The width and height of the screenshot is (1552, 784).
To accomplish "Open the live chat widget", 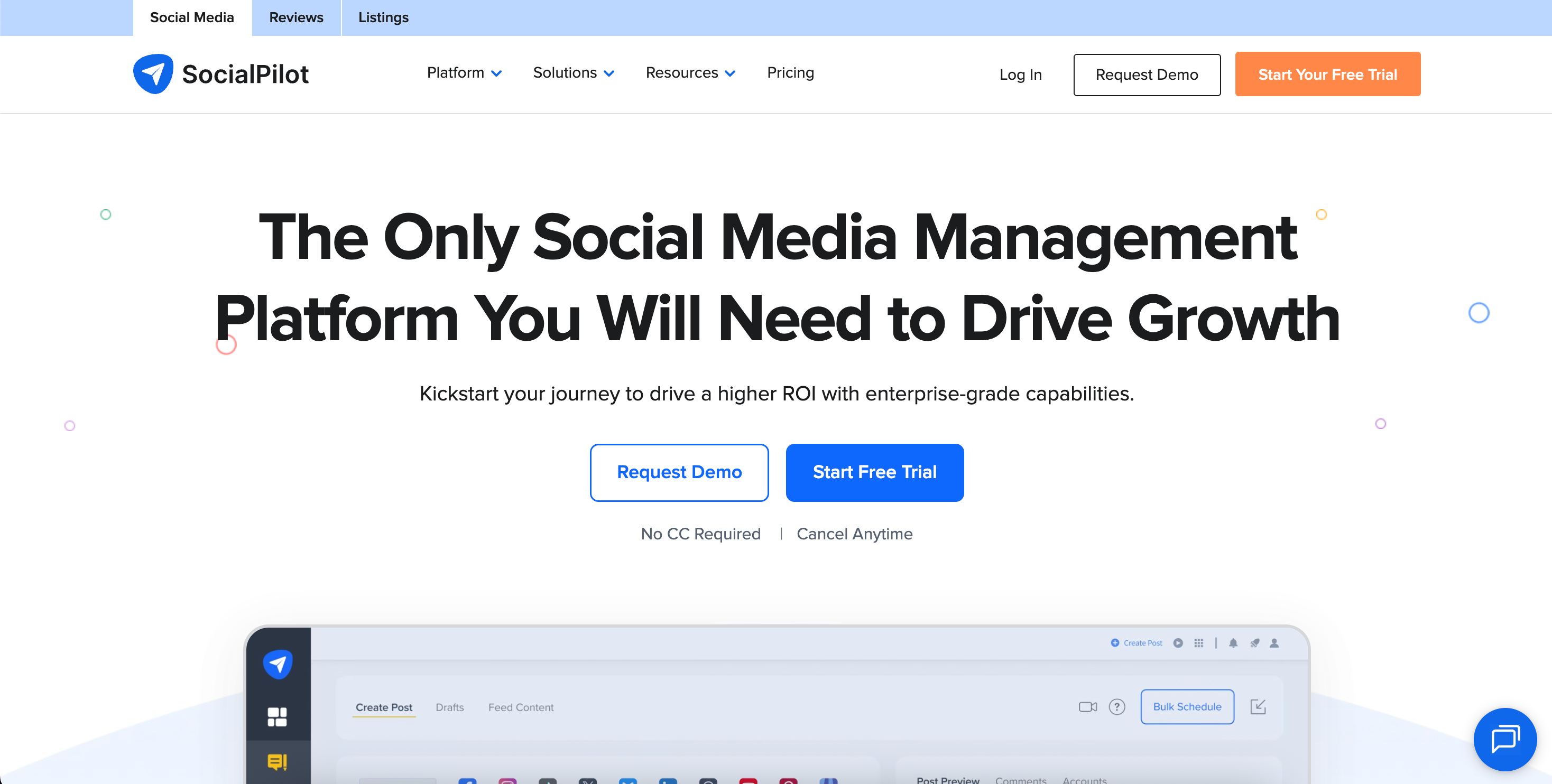I will click(1504, 740).
